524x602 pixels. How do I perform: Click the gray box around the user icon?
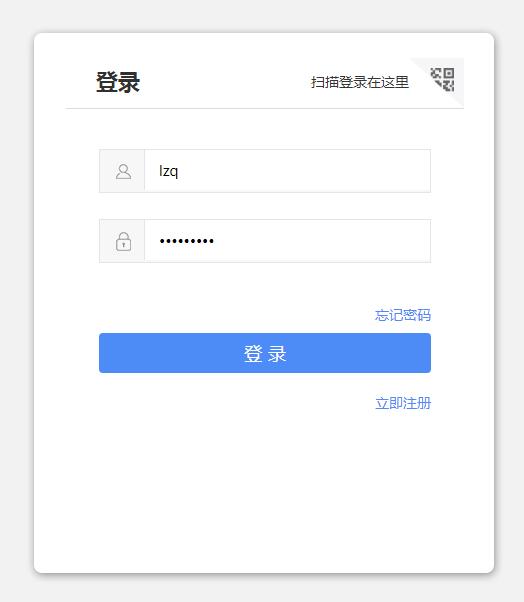[122, 171]
